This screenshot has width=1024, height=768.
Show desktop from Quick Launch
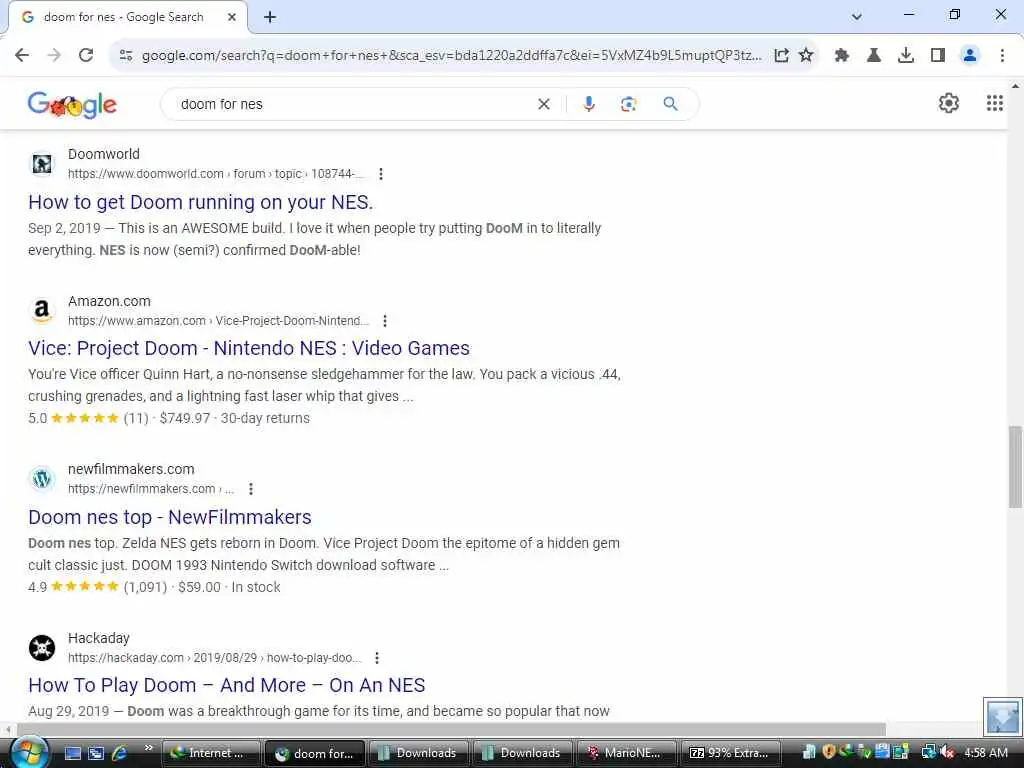72,753
